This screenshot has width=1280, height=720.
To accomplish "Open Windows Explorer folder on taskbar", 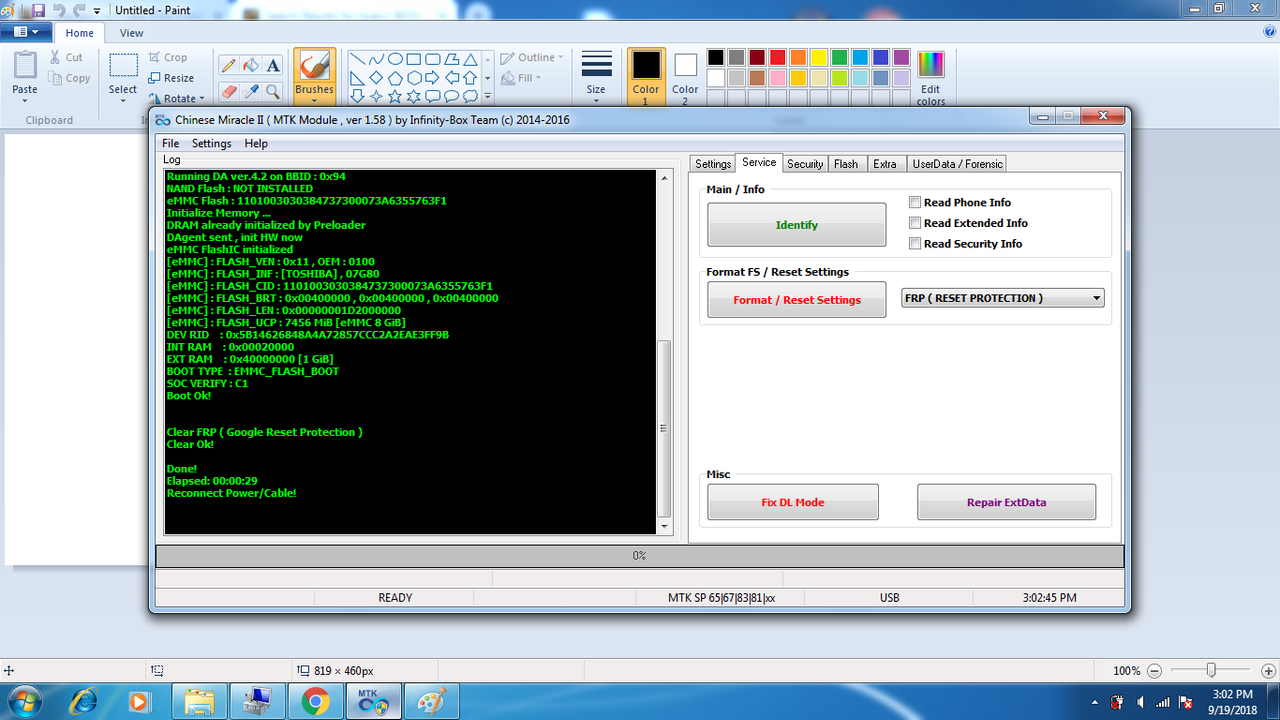I will (x=201, y=702).
